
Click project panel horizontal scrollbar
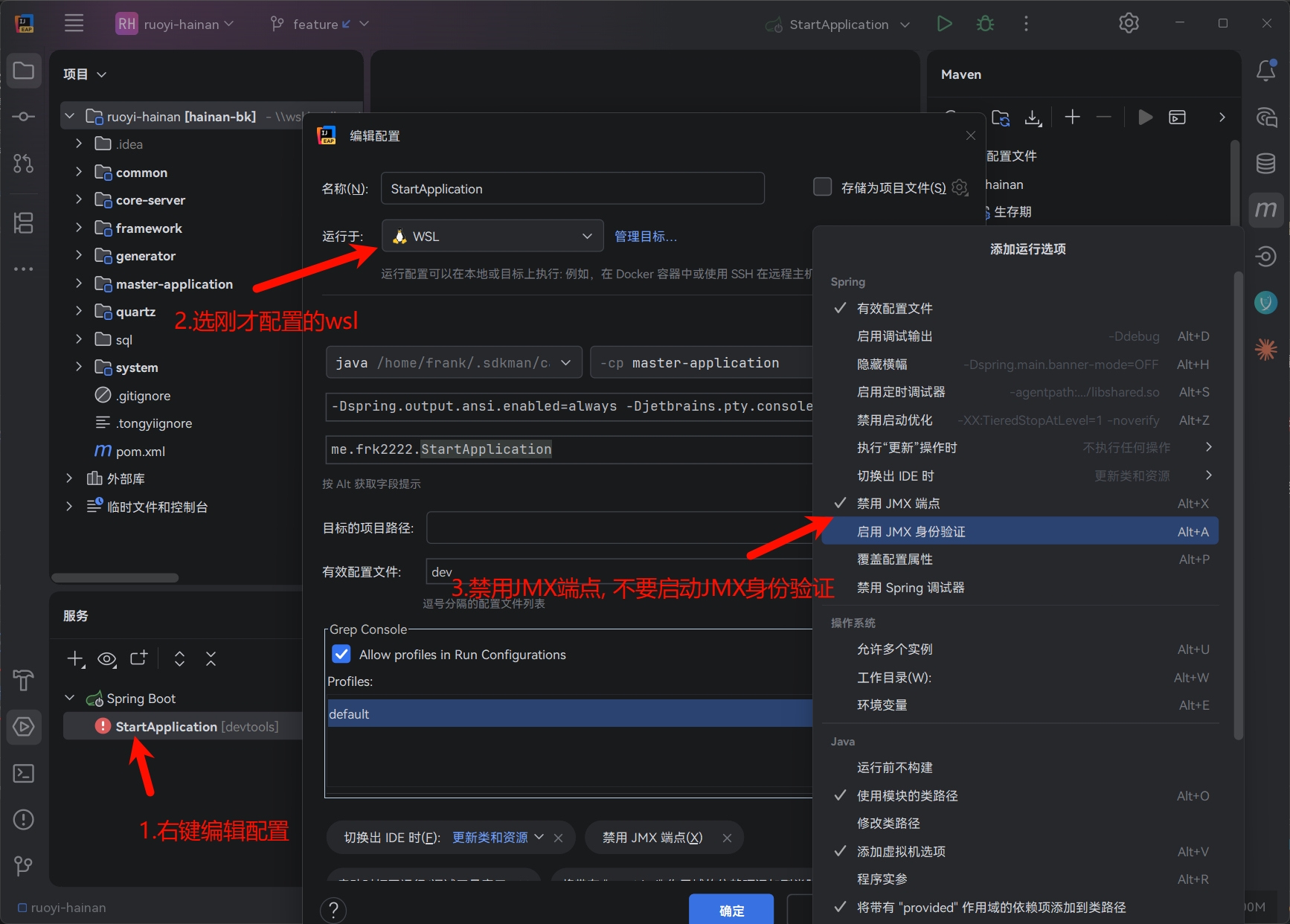point(115,578)
